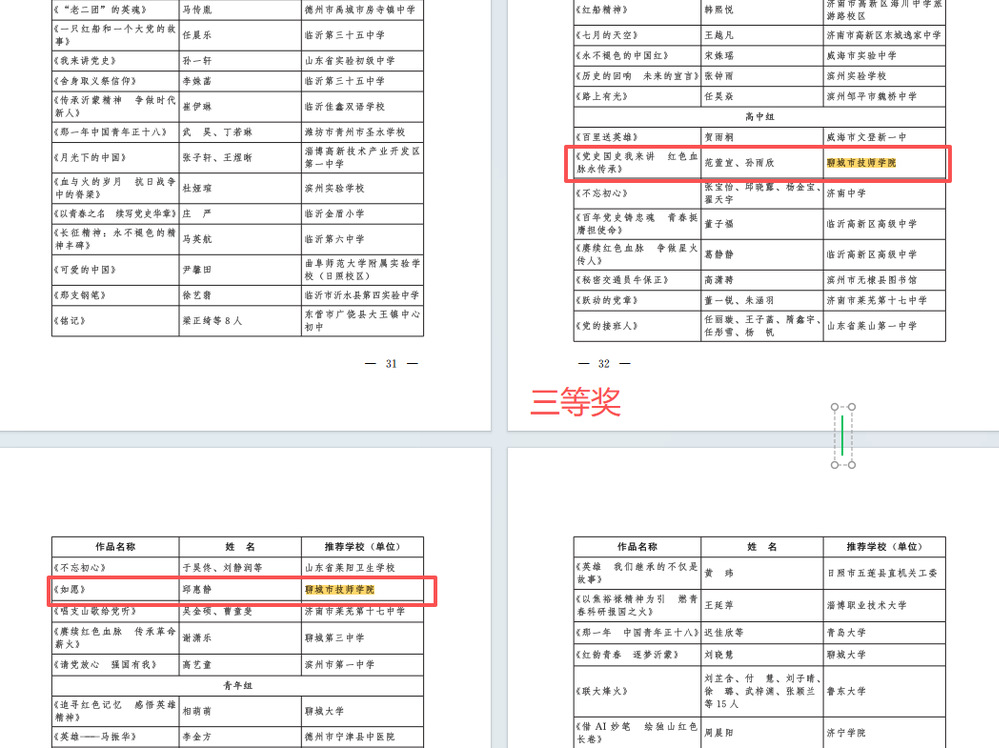This screenshot has height=748, width=999.
Task: Click bottom-left resize handle of selected text box
Action: point(835,464)
